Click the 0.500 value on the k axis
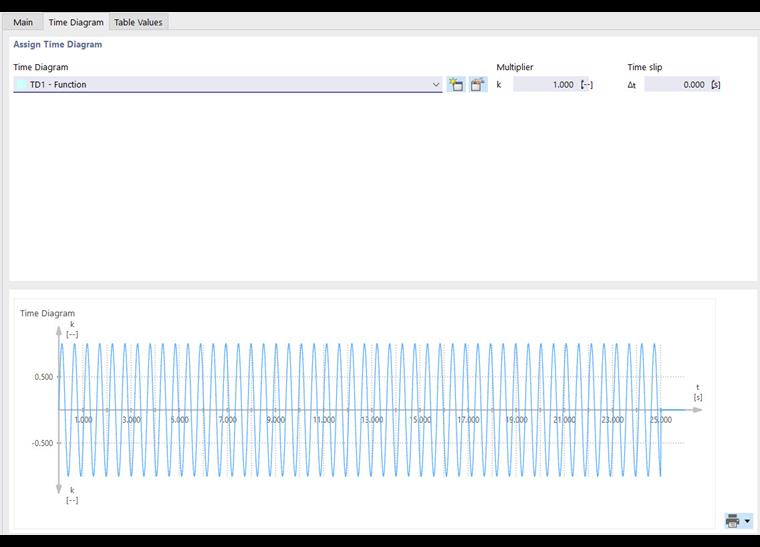This screenshot has width=760, height=547. click(x=44, y=377)
